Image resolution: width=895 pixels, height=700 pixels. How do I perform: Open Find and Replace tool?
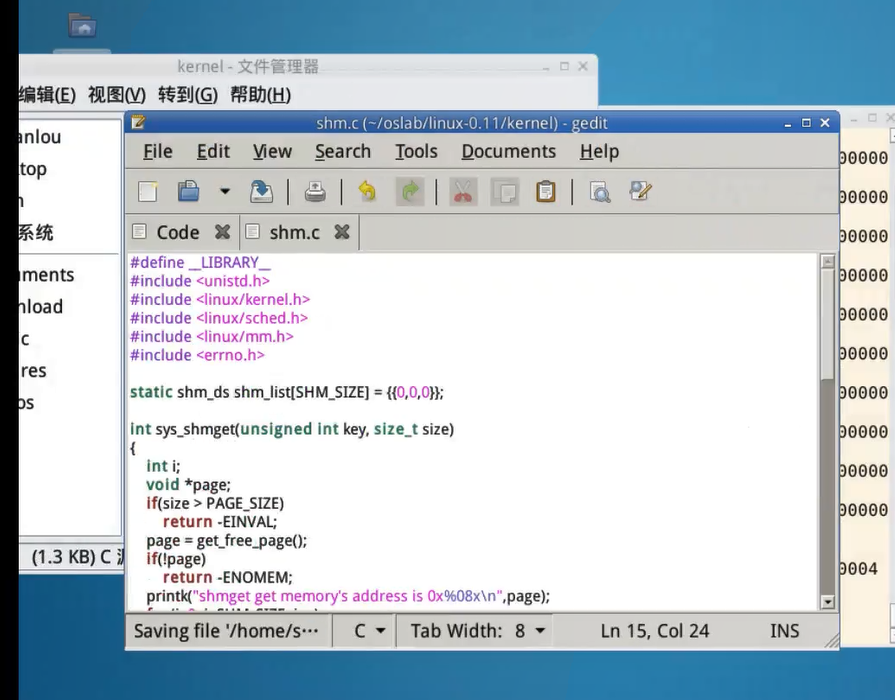641,191
